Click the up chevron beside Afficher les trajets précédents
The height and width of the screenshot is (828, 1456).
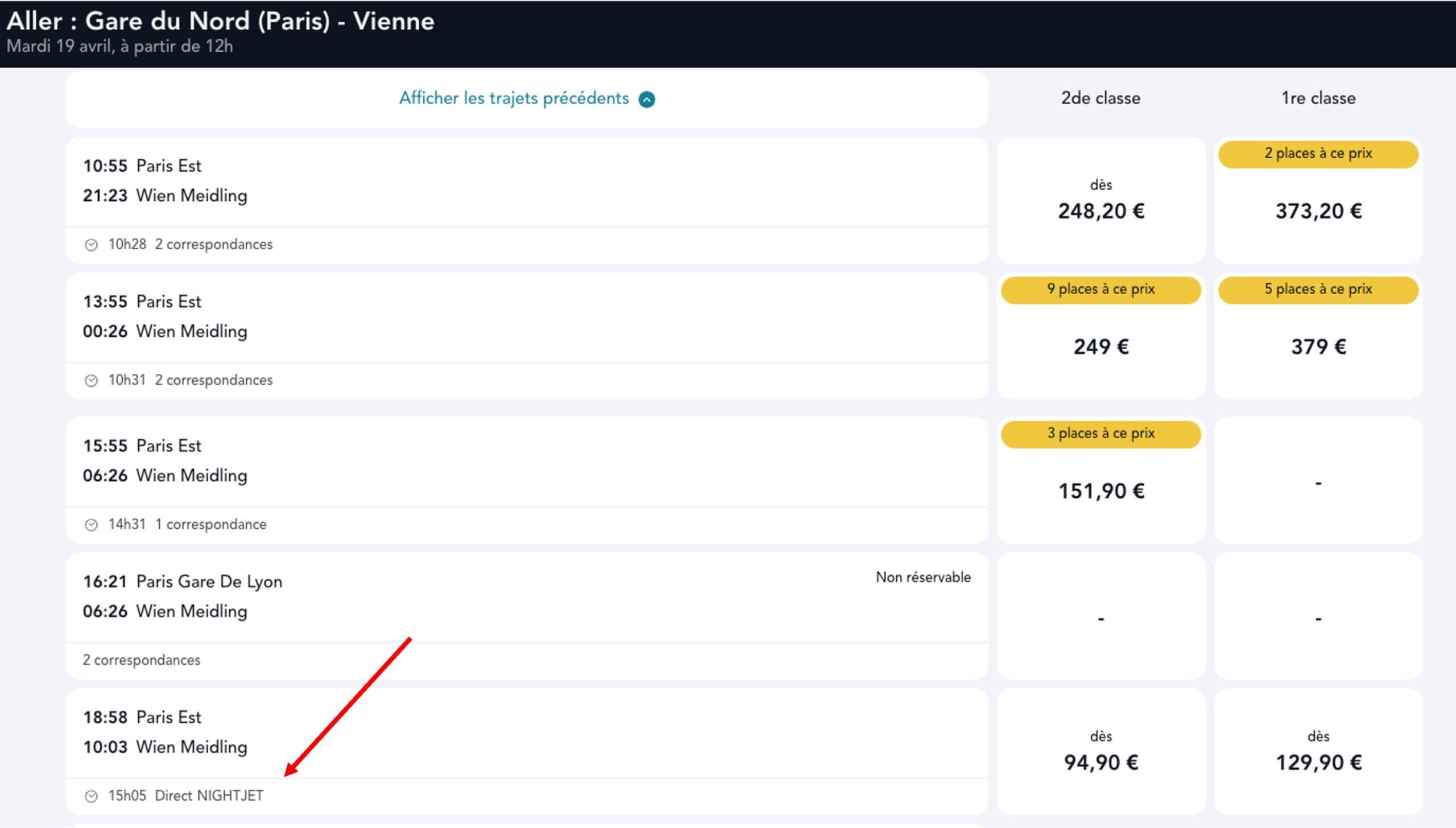click(x=647, y=100)
